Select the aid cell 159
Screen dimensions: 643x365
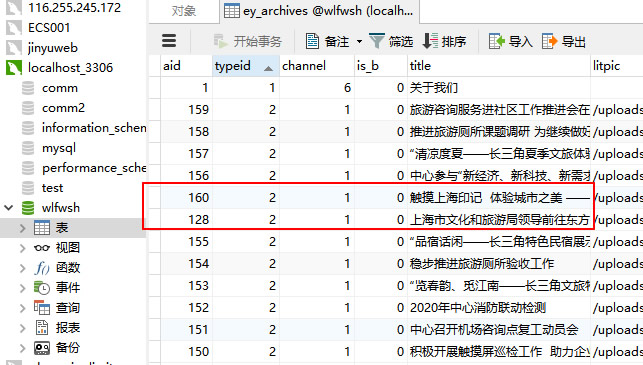(x=186, y=110)
